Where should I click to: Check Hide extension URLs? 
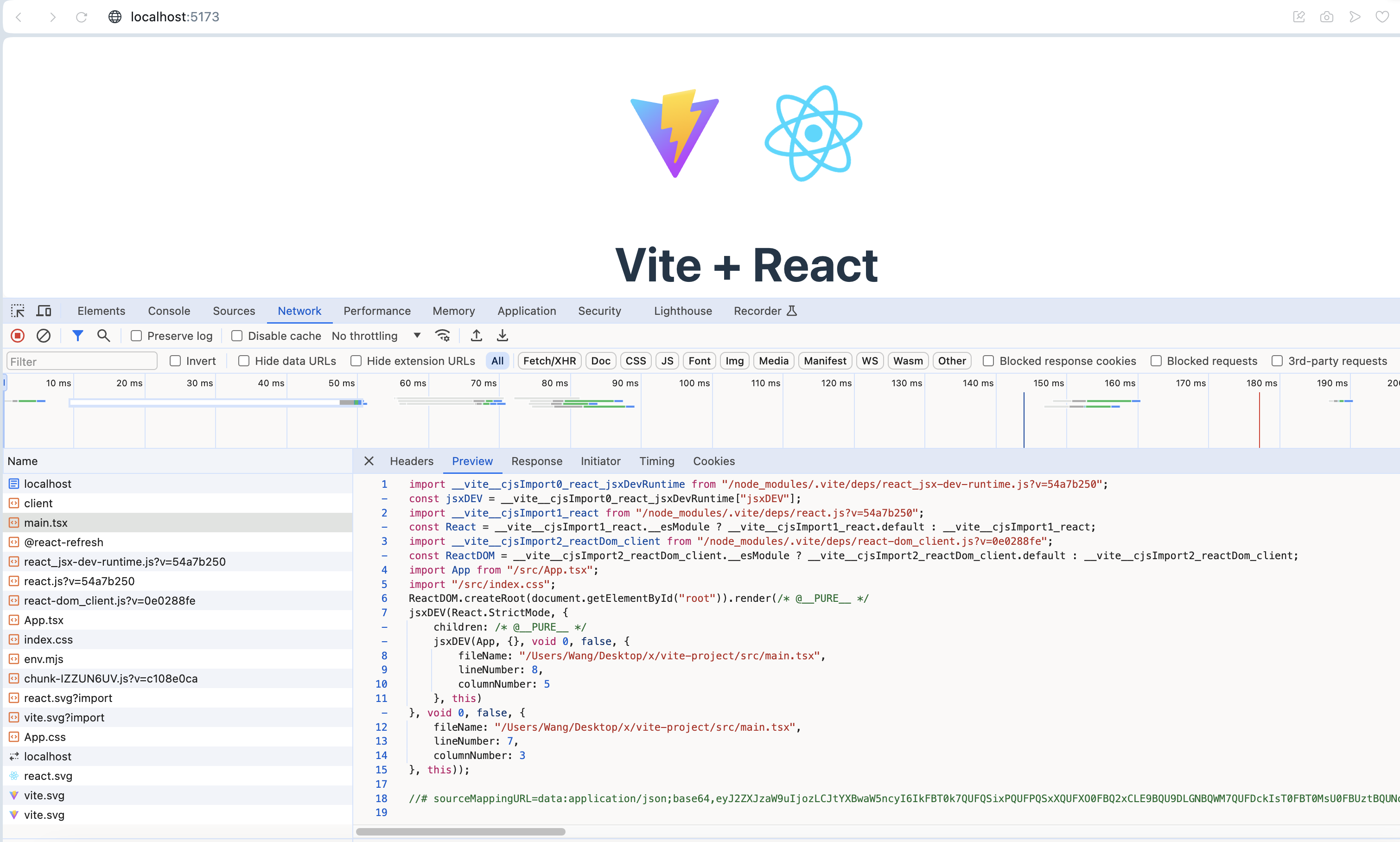(356, 361)
